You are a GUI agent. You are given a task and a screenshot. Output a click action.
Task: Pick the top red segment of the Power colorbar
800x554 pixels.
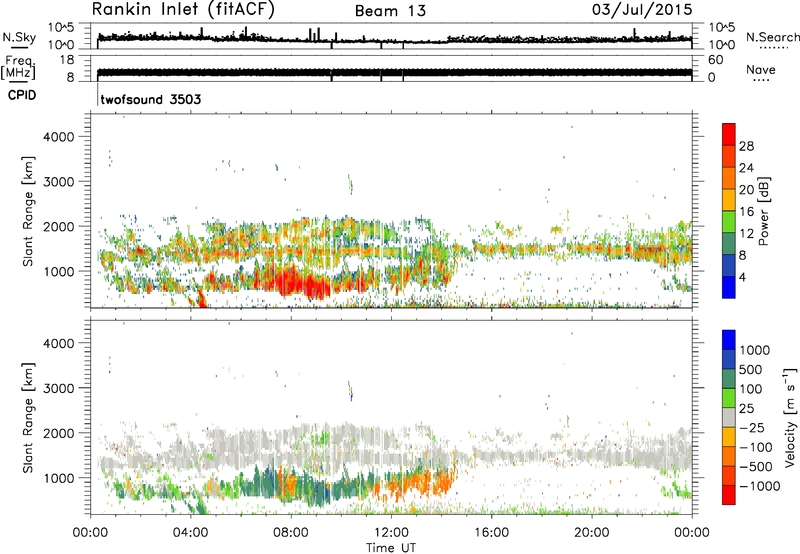pos(729,134)
